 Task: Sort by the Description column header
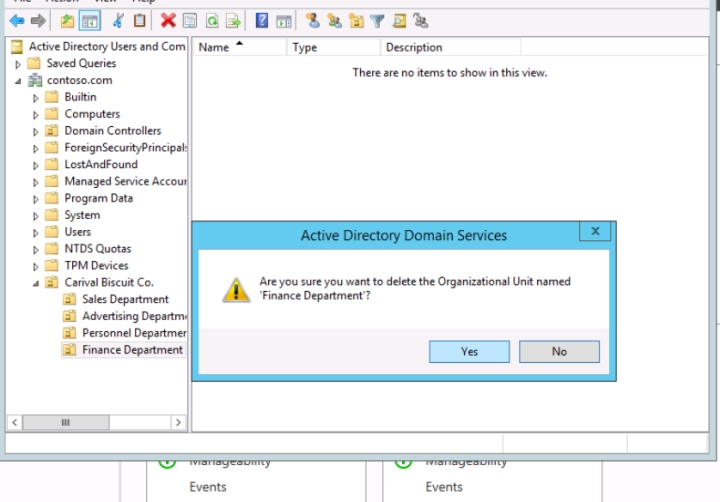(451, 47)
